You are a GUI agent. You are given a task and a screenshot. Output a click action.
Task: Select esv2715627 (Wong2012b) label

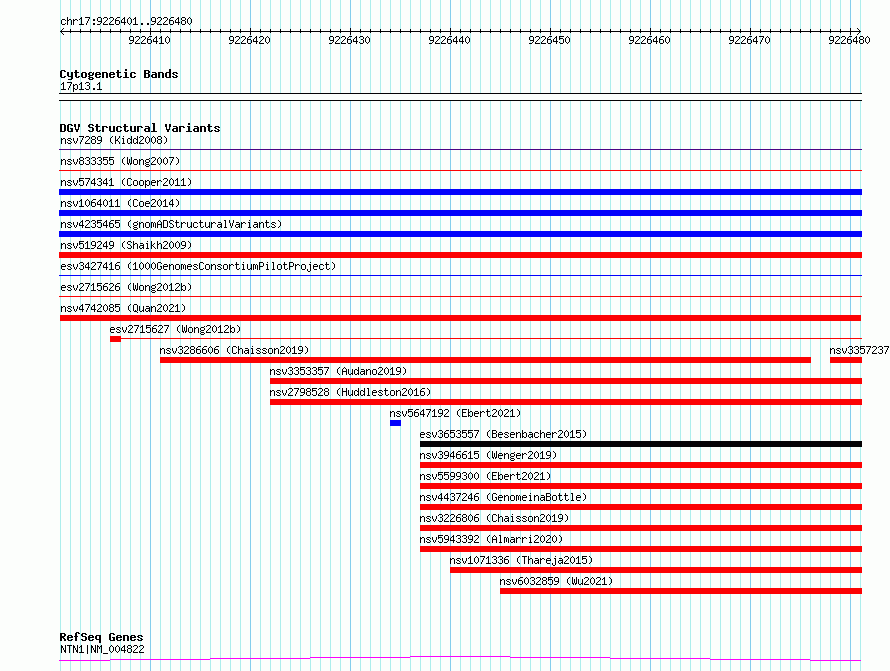pos(175,329)
